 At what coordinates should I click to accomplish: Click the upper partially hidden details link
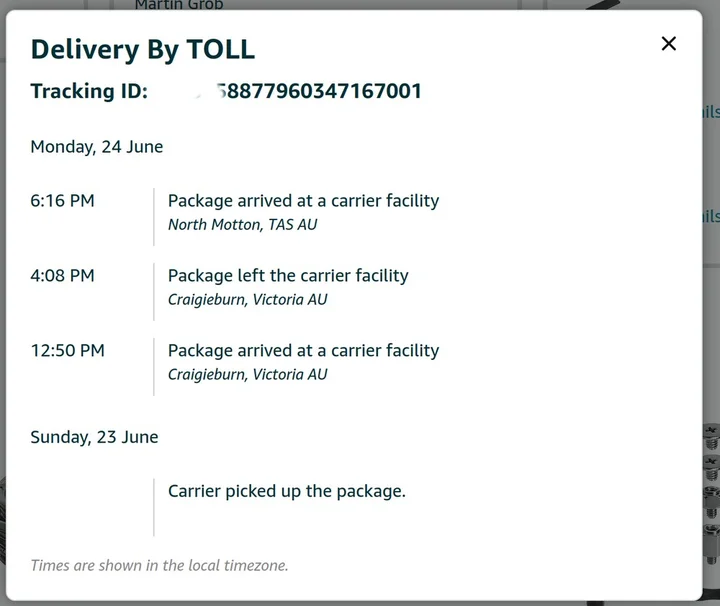coord(710,112)
